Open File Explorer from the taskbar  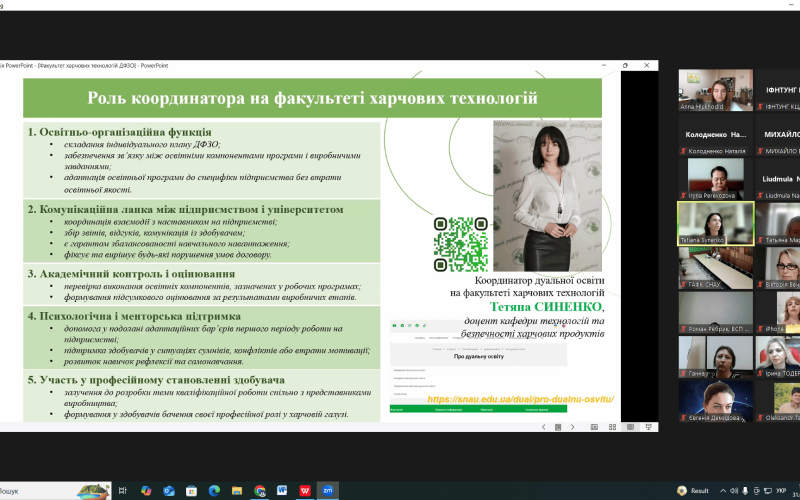tap(237, 491)
